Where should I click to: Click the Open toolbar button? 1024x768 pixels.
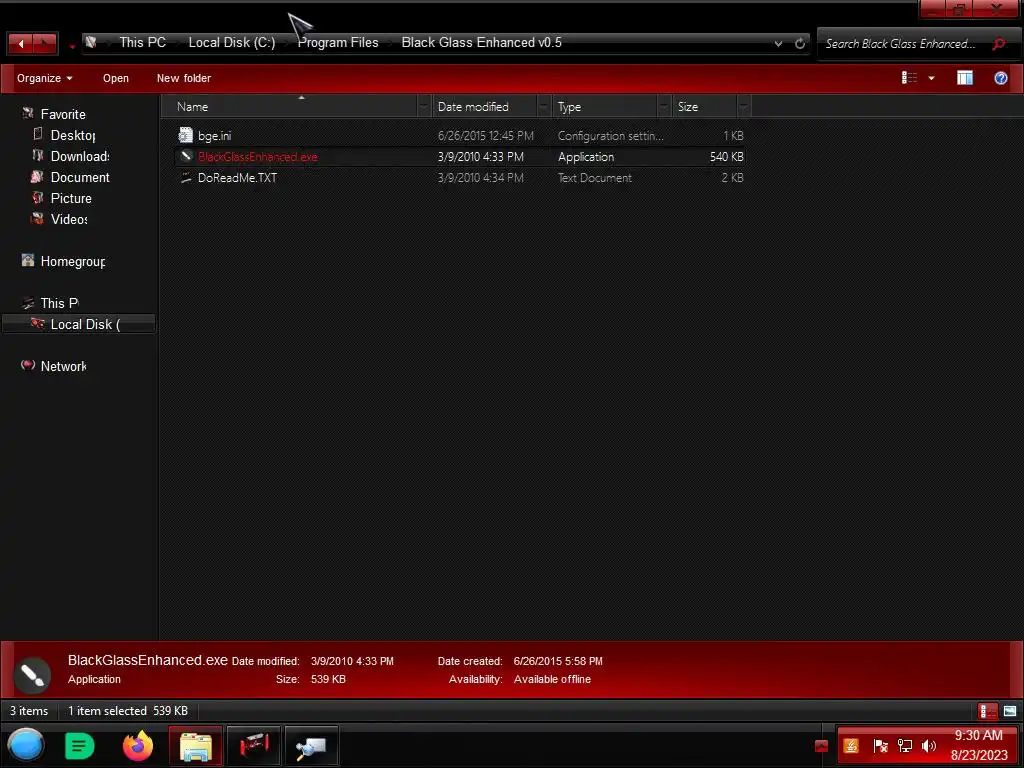(116, 78)
